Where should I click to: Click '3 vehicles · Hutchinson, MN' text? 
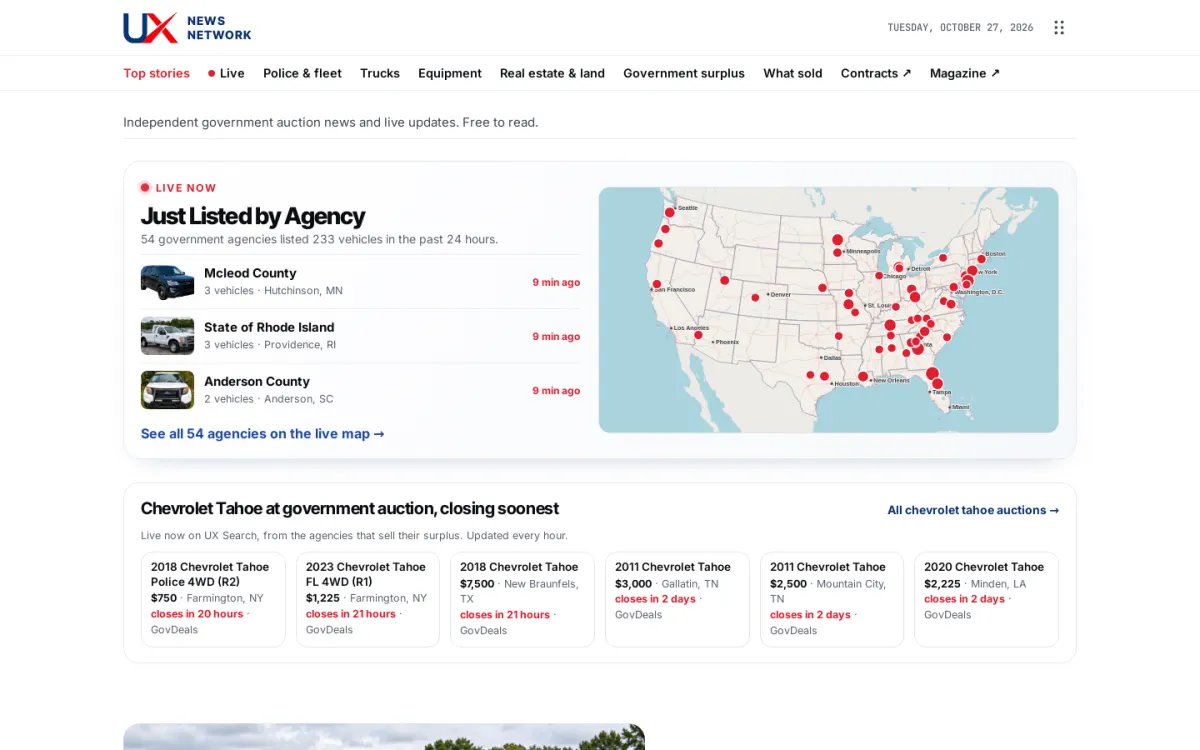tap(273, 291)
